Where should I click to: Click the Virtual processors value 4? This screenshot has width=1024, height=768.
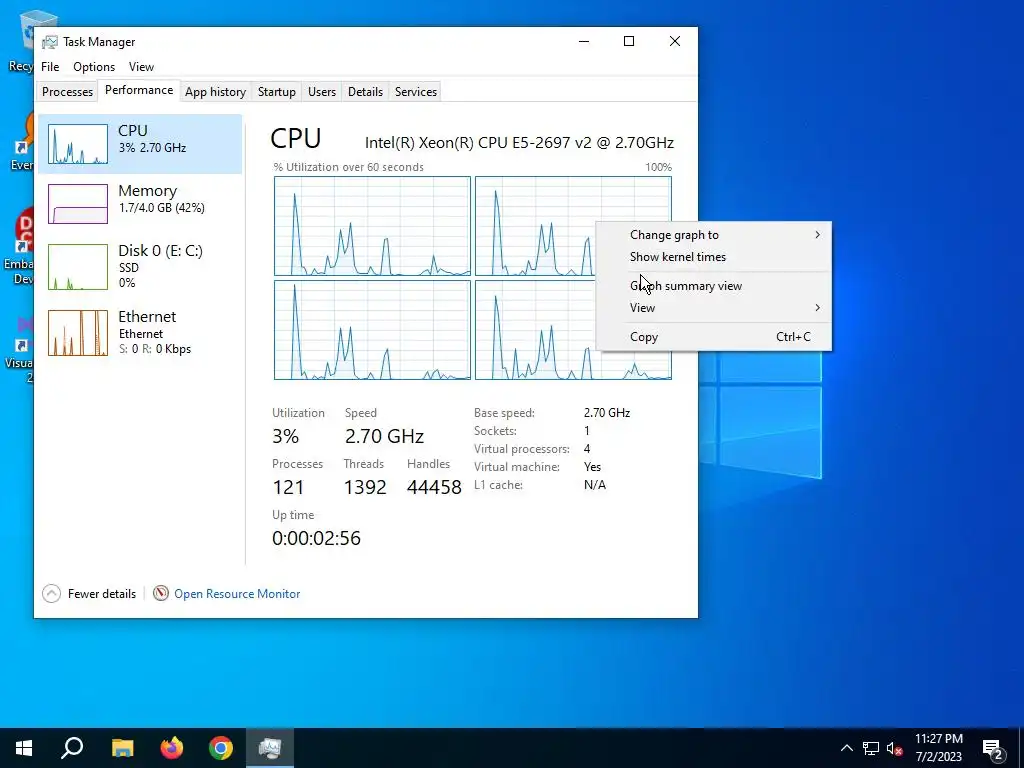point(587,449)
